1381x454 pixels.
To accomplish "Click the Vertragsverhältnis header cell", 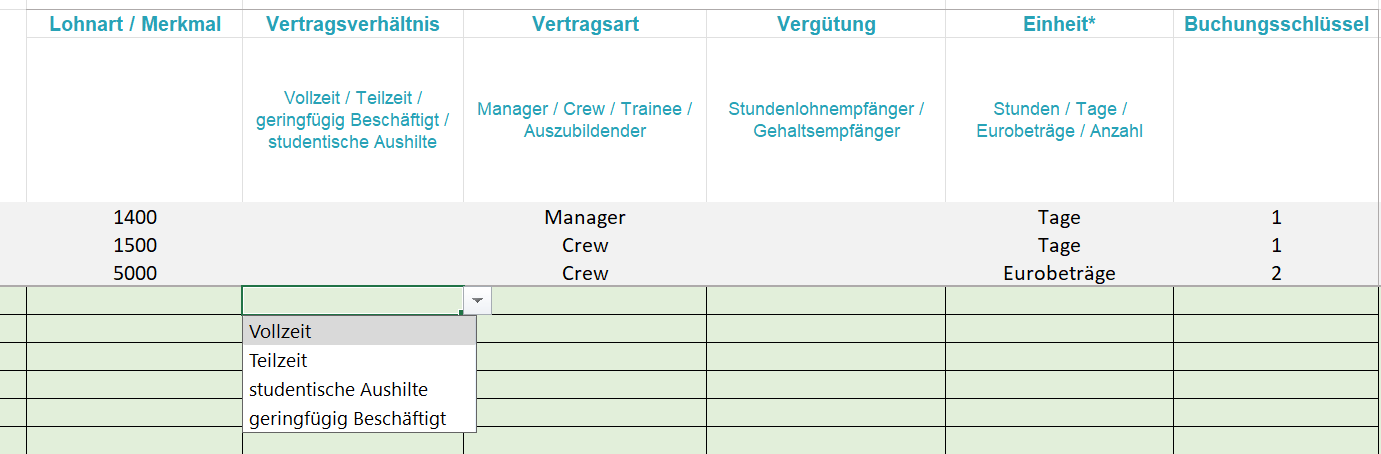I will [353, 24].
